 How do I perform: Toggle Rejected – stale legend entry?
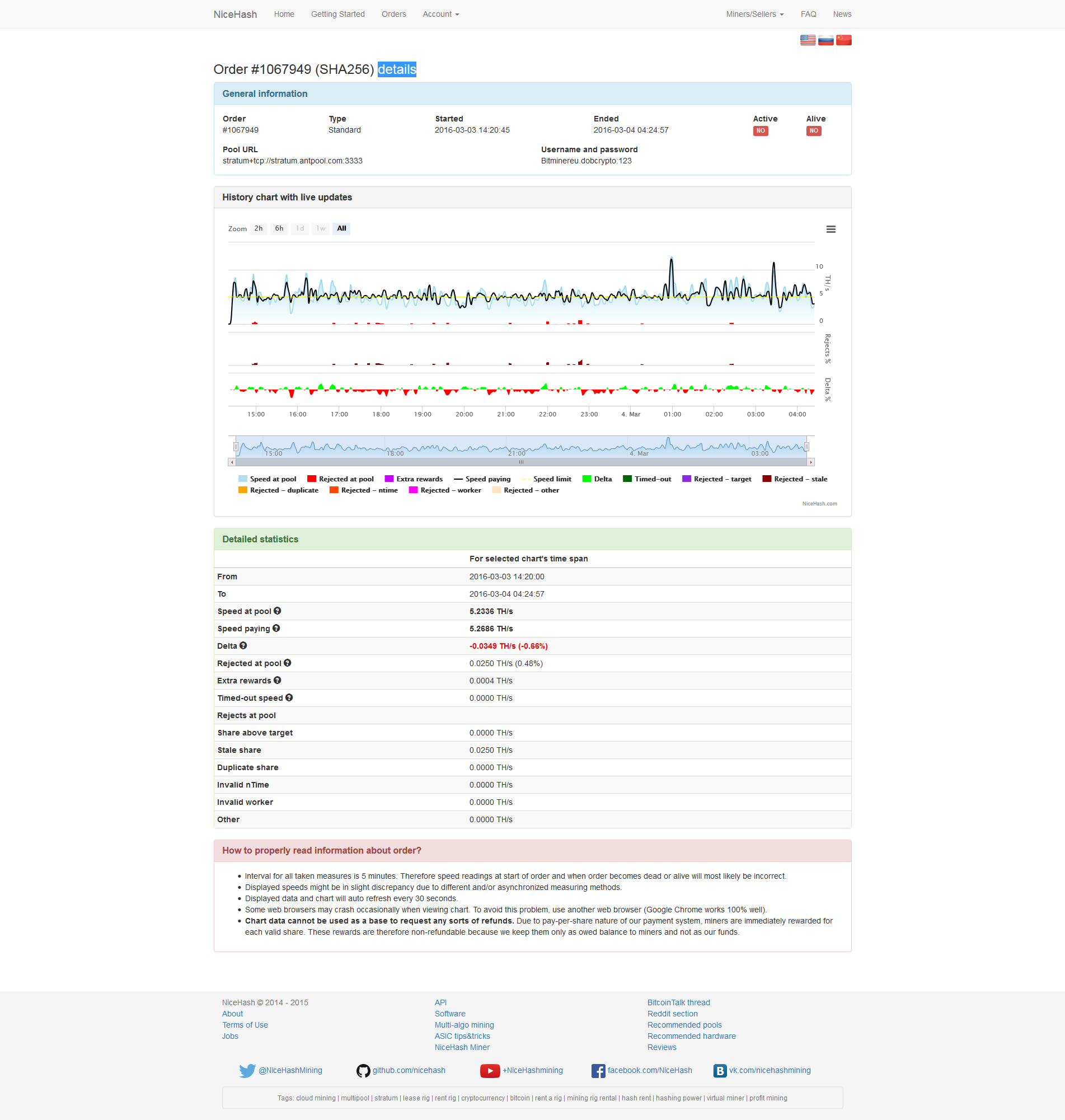pos(795,479)
